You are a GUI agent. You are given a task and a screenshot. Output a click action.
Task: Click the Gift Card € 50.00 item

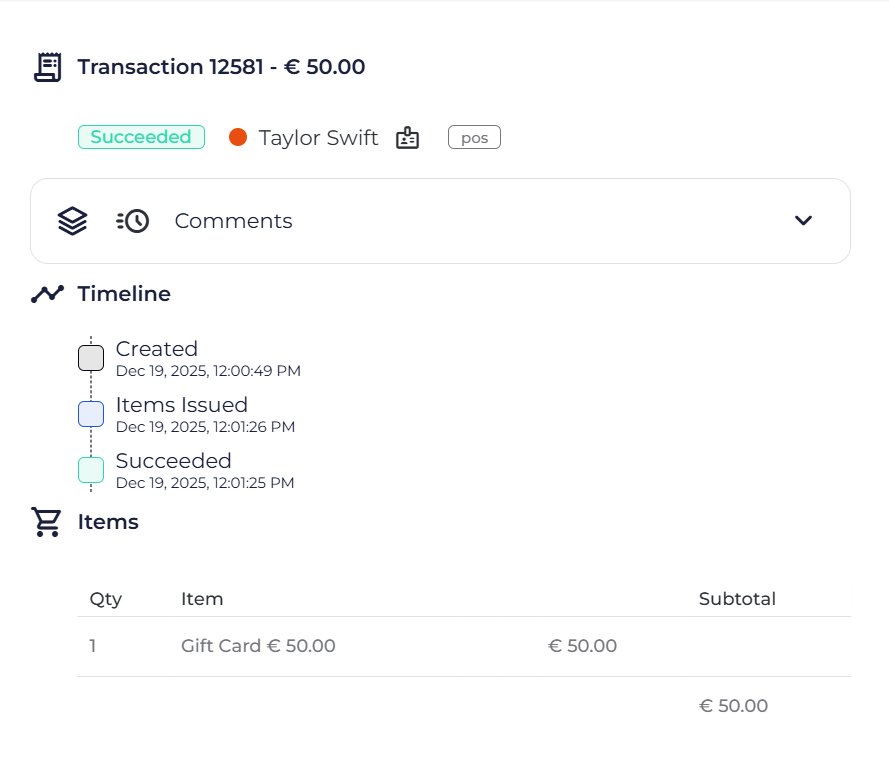pos(258,646)
